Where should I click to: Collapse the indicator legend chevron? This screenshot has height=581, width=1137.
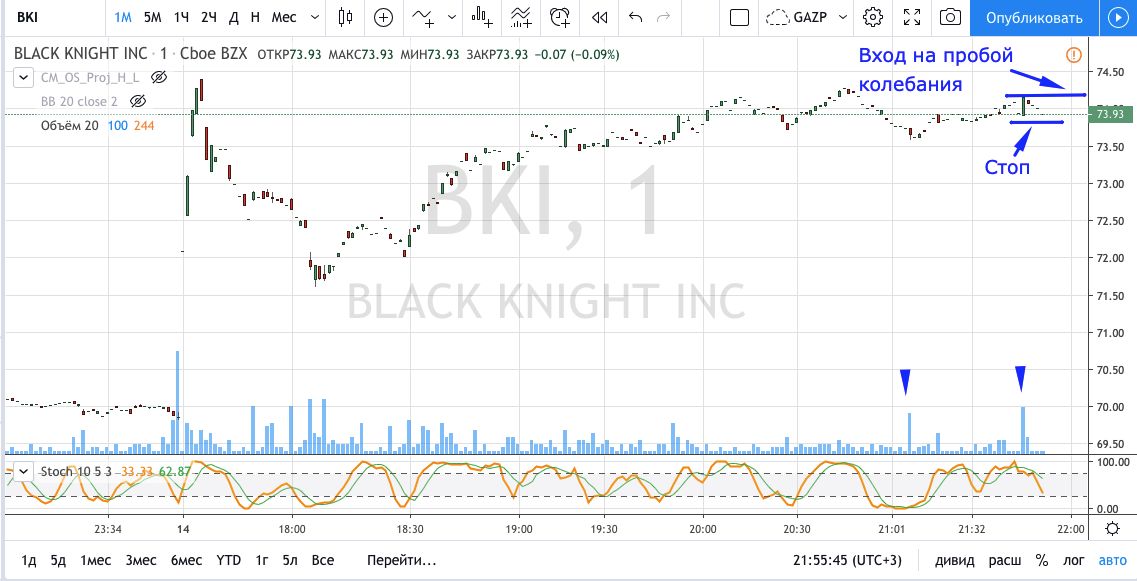point(24,77)
